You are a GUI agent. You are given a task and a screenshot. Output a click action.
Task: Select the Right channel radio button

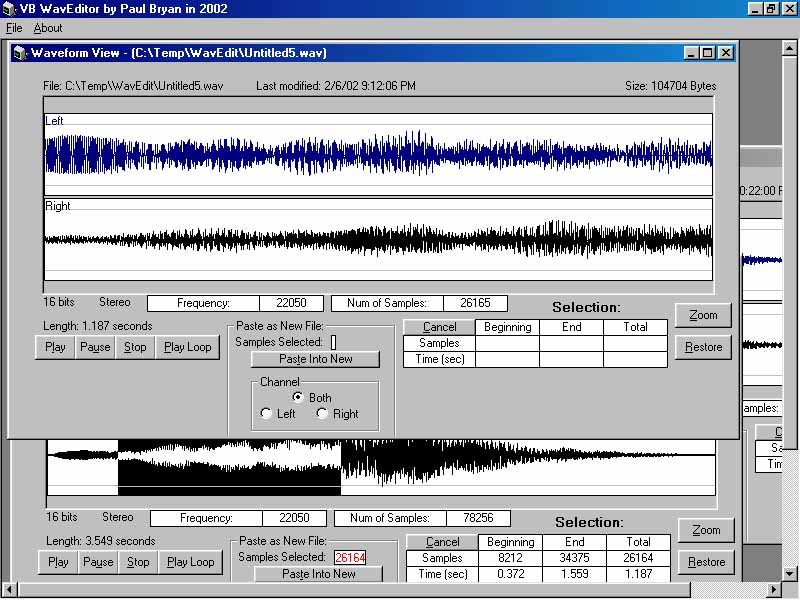coord(322,414)
